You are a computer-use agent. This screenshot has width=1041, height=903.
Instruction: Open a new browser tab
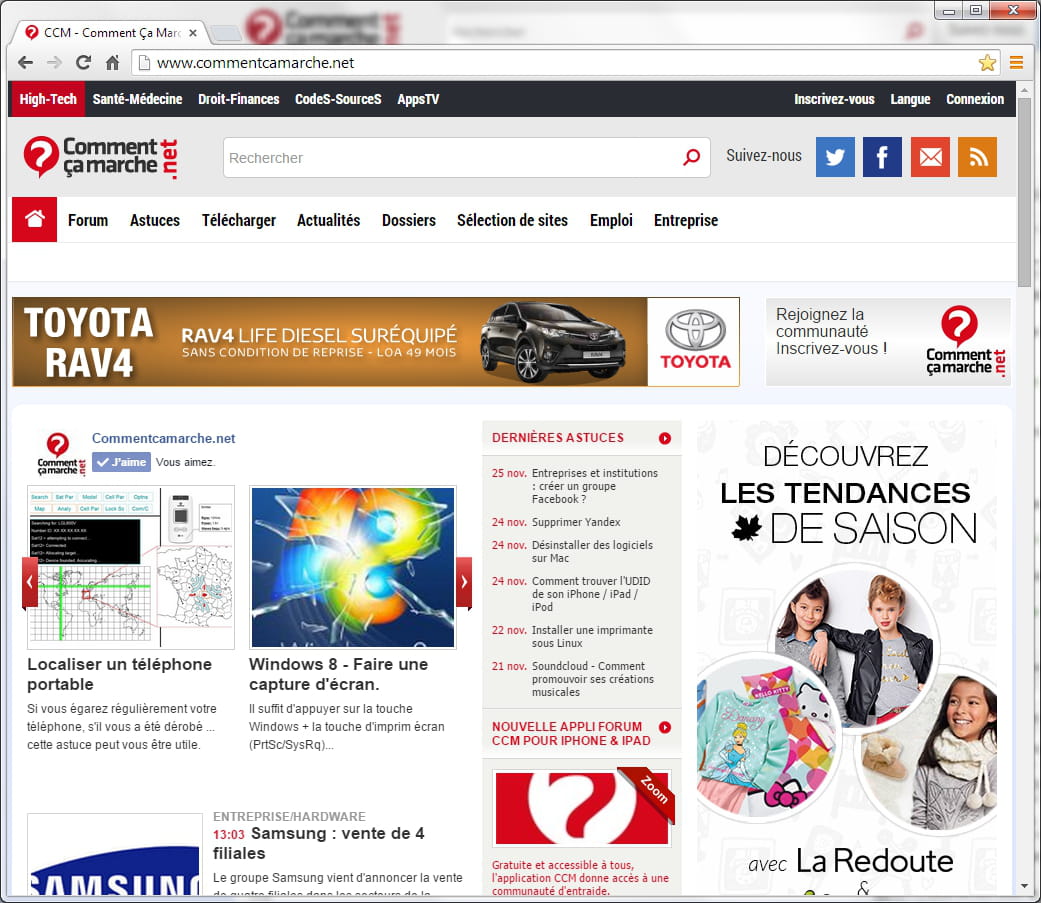click(227, 33)
